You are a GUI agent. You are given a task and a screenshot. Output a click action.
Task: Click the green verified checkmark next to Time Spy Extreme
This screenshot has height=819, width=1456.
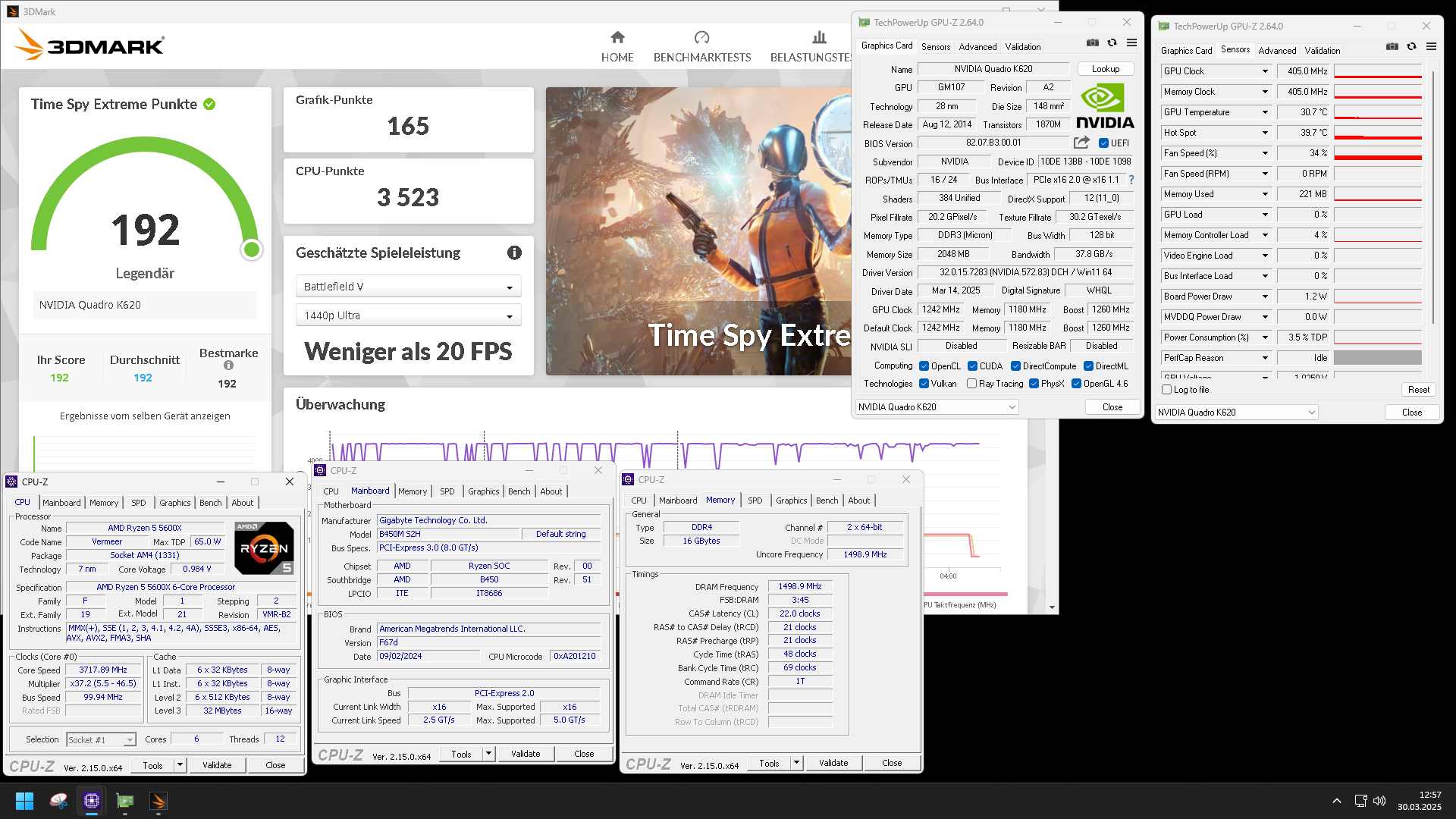pos(209,105)
